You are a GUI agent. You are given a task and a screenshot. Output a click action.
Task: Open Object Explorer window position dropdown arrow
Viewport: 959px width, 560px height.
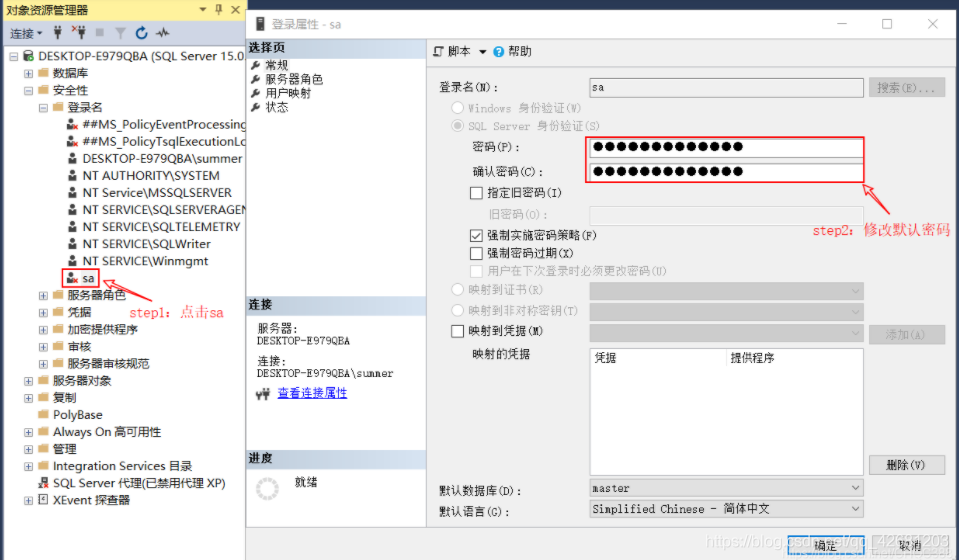tap(203, 9)
